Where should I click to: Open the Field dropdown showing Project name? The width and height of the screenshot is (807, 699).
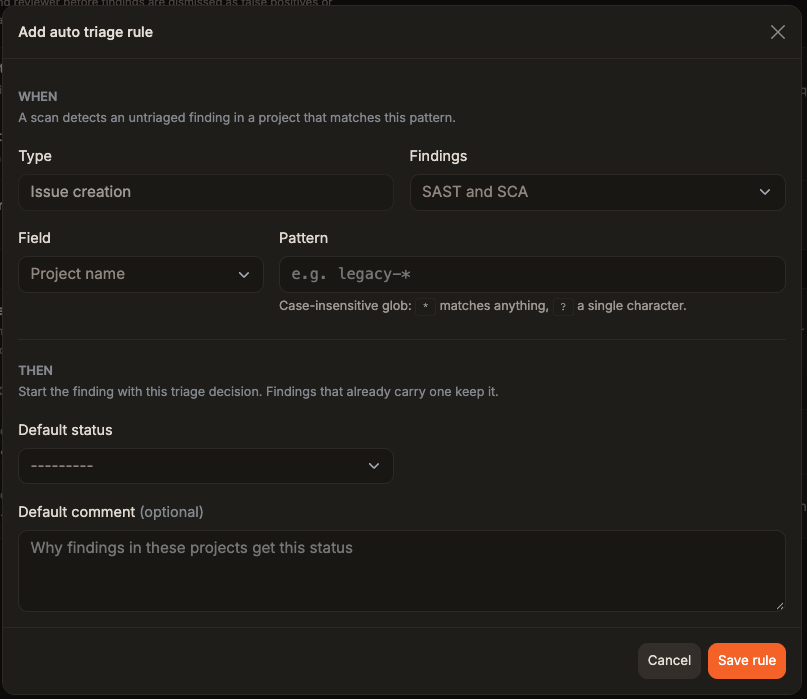pyautogui.click(x=141, y=274)
